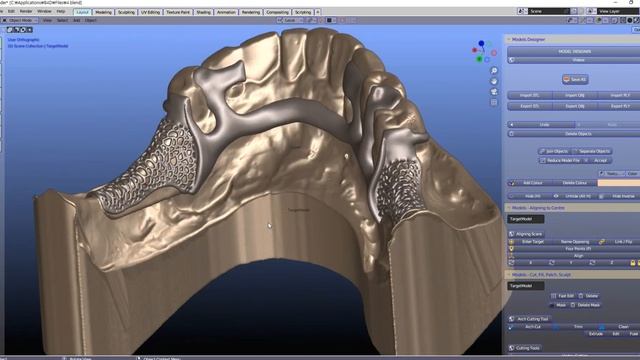
Task: Switch to the Compositing workspace tab
Action: pos(277,12)
